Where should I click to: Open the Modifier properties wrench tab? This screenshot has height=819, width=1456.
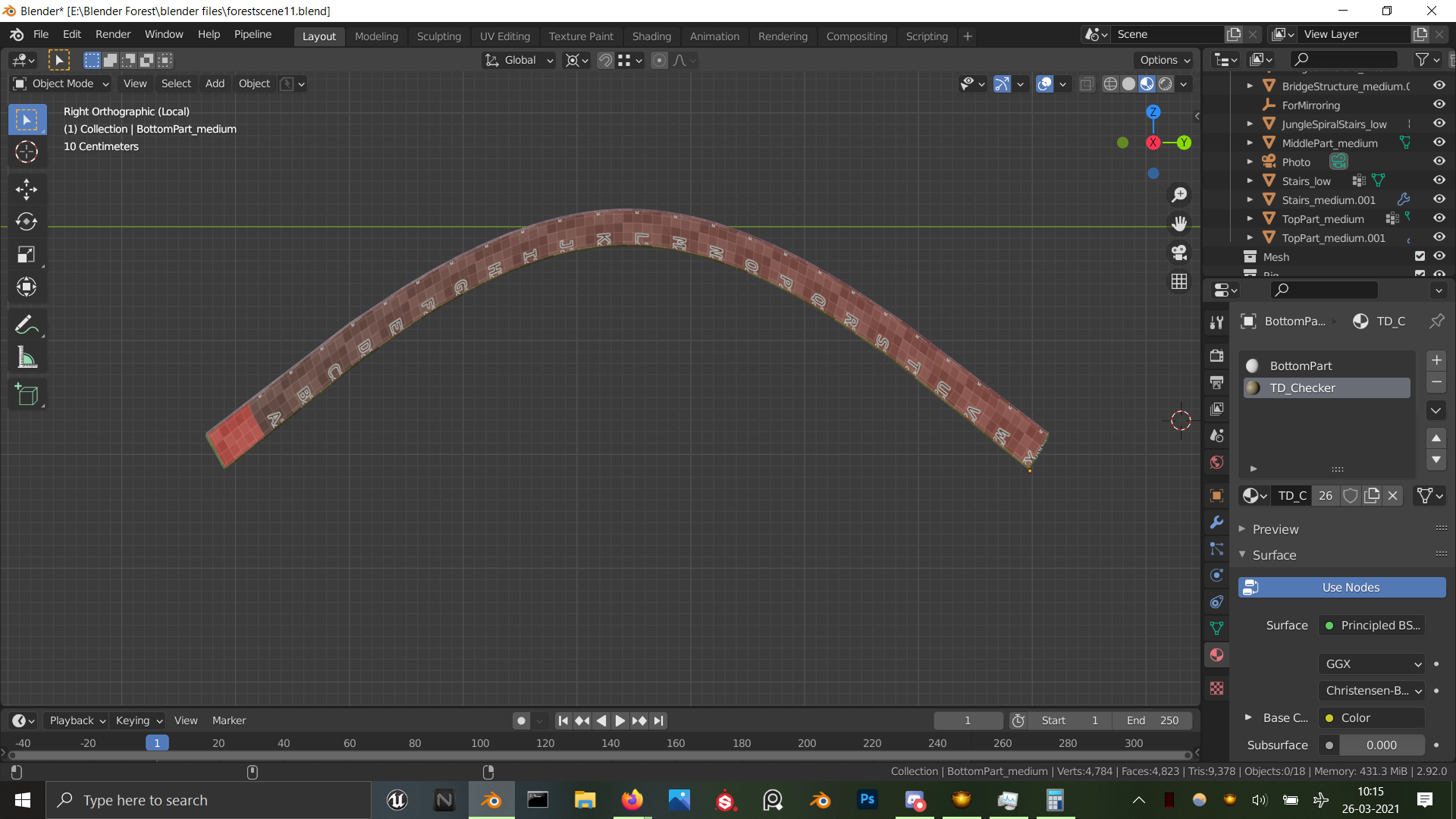coord(1216,522)
